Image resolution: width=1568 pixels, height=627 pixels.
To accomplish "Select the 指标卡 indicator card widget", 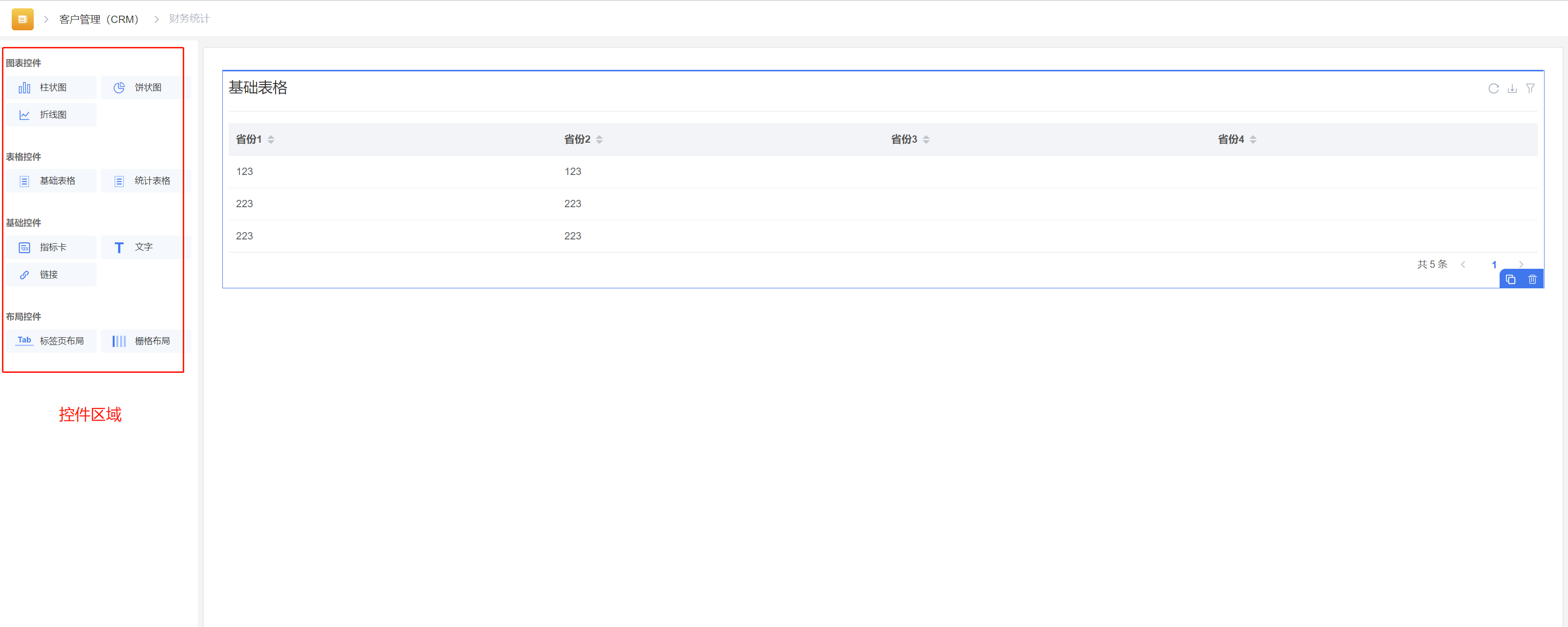I will point(52,248).
